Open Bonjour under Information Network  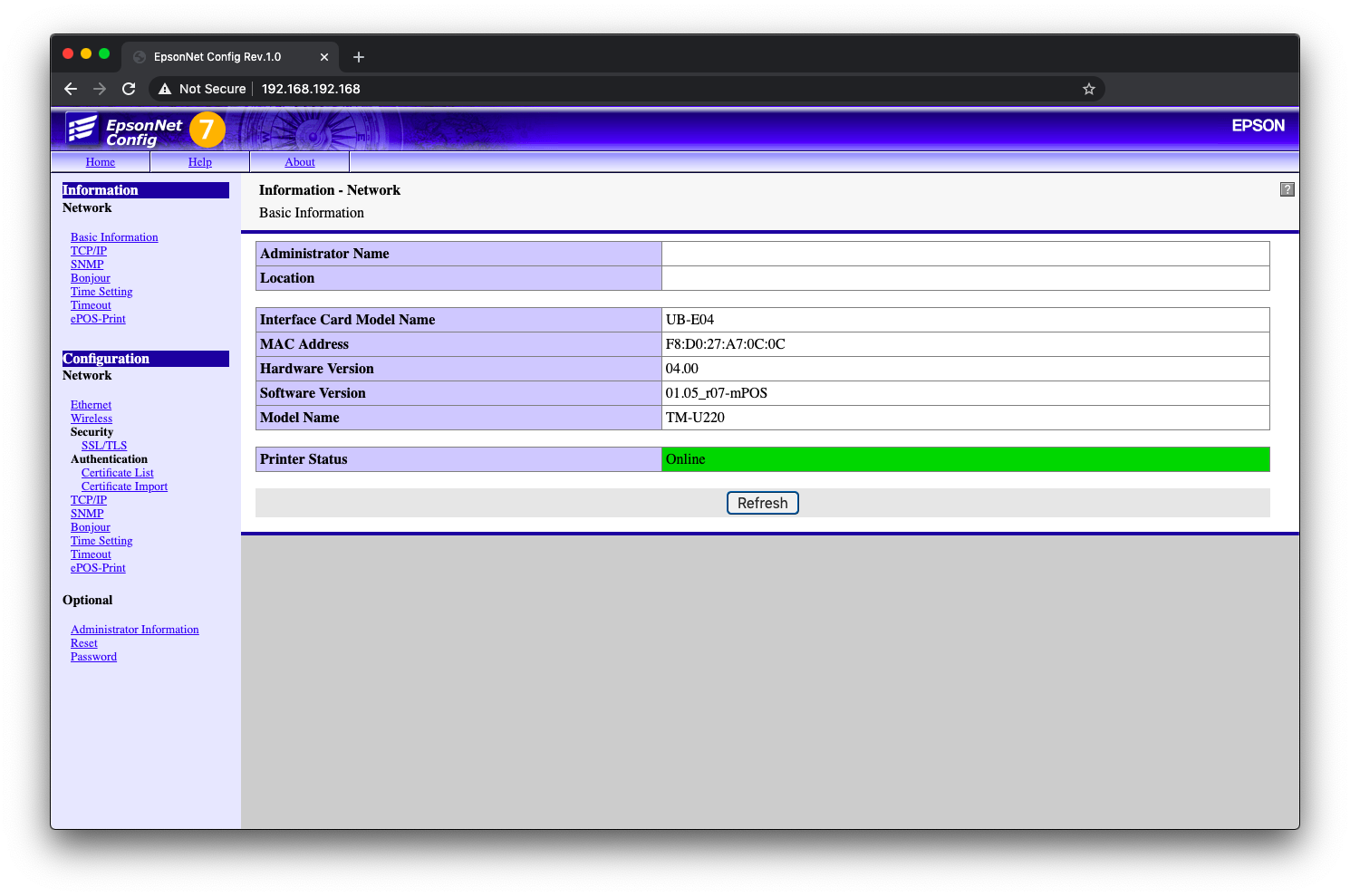pos(91,278)
